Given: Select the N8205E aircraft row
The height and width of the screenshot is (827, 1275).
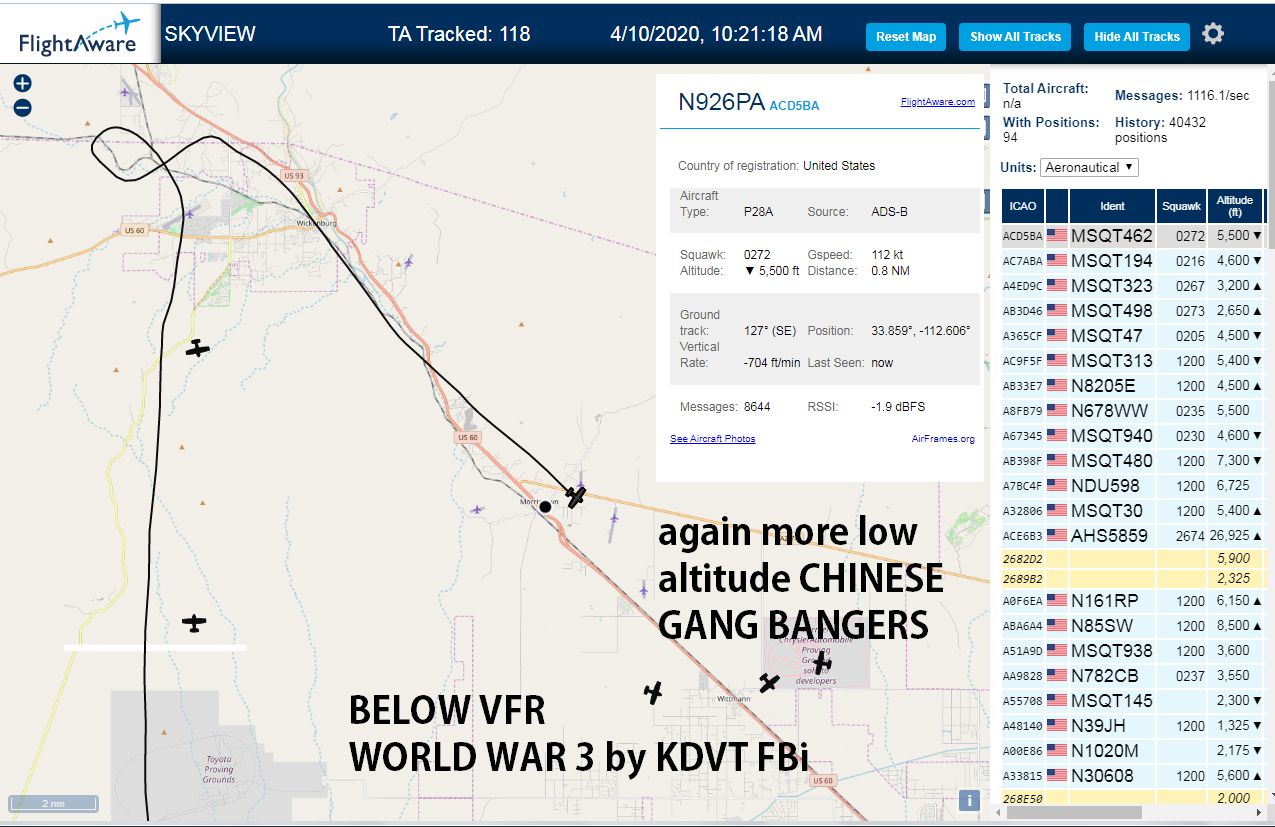Looking at the screenshot, I should point(1134,386).
